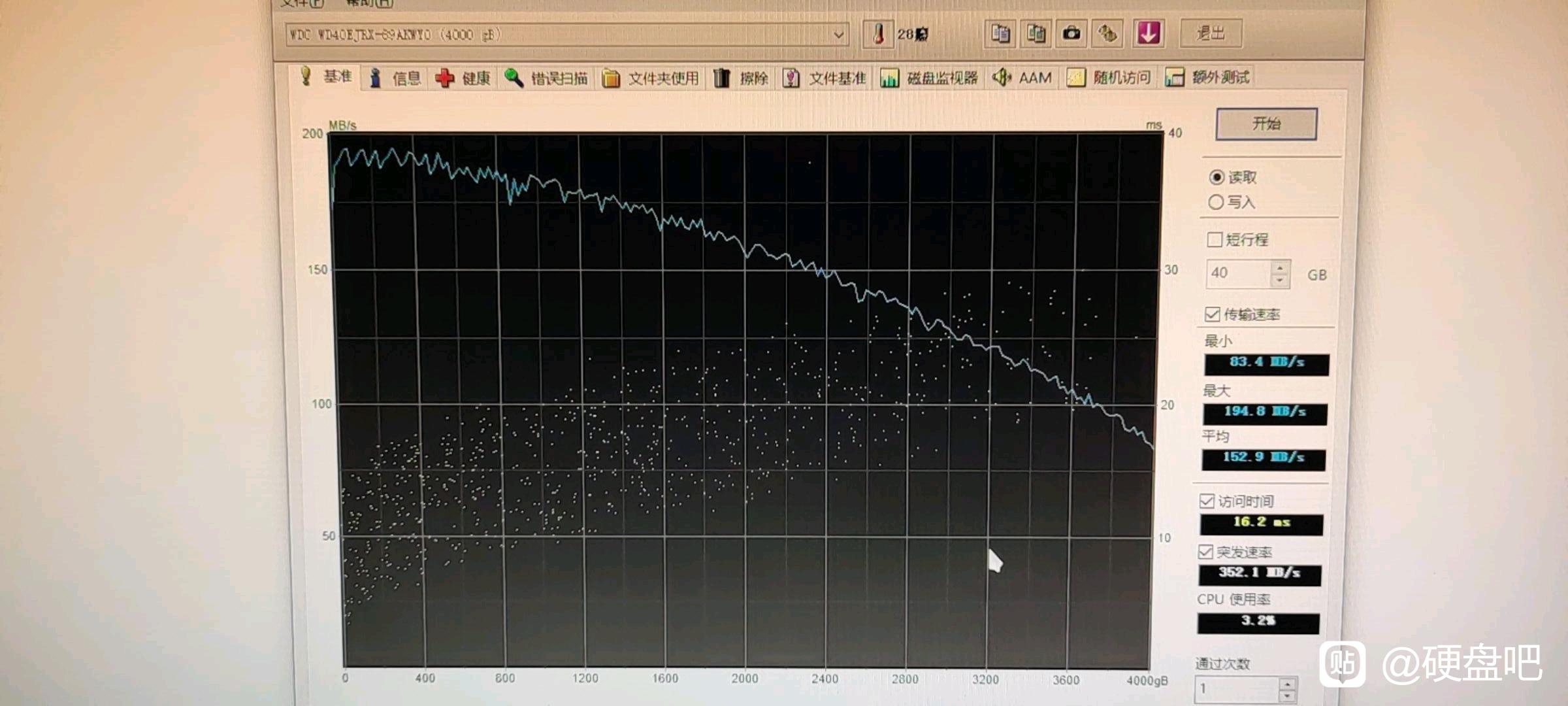1568x706 pixels.
Task: Click the thermometer temperature icon
Action: coord(878,33)
